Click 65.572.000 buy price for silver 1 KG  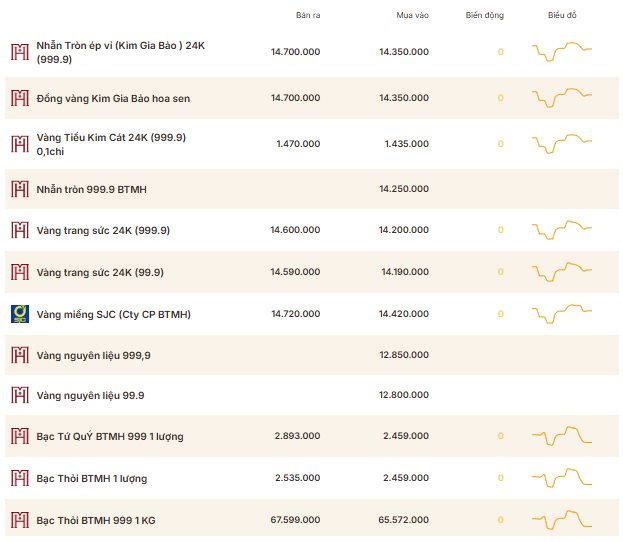tap(404, 520)
